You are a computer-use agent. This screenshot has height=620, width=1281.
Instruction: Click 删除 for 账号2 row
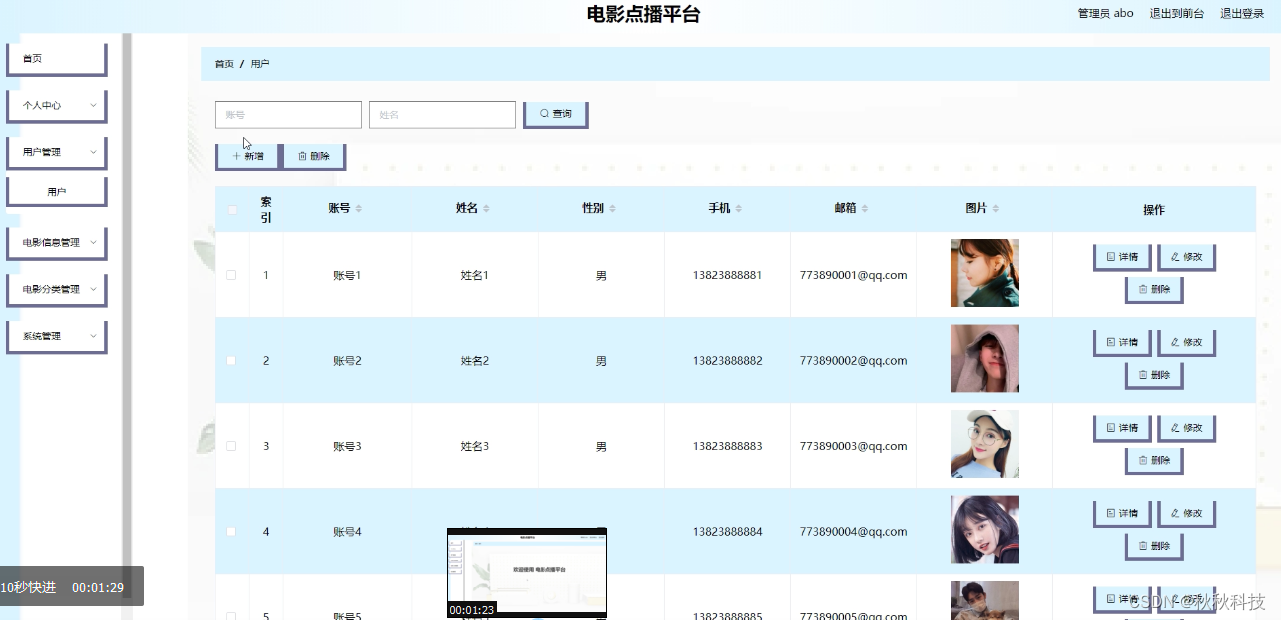click(x=1154, y=376)
